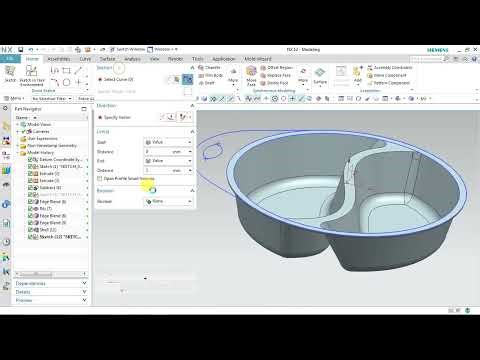Toggle checkbox for Subtract (4)

30,188
